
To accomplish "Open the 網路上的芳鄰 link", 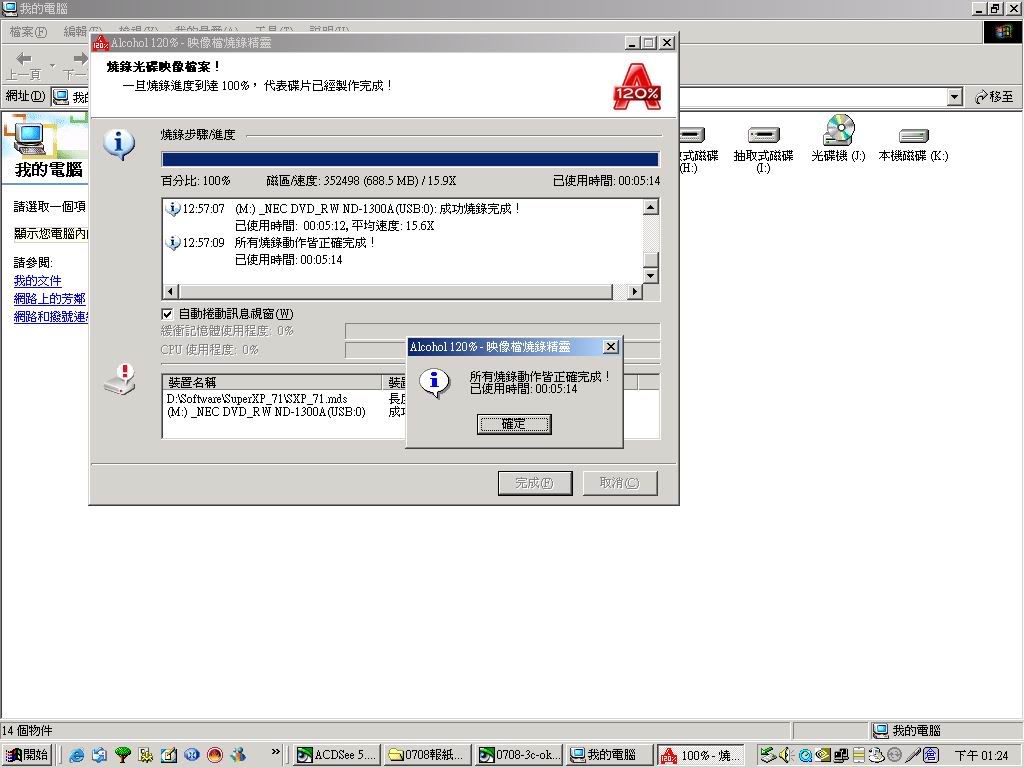I will click(50, 298).
